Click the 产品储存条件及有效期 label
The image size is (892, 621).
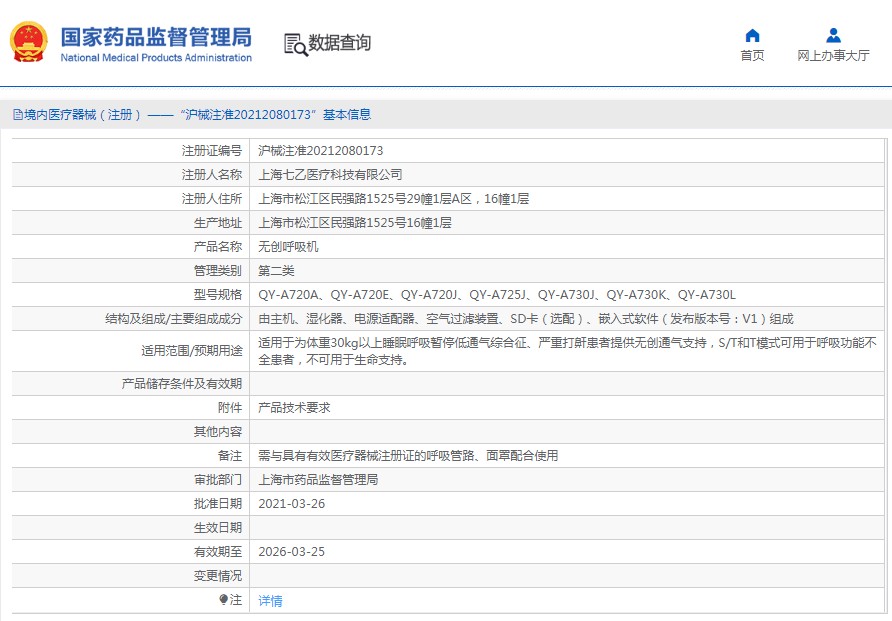(x=181, y=384)
